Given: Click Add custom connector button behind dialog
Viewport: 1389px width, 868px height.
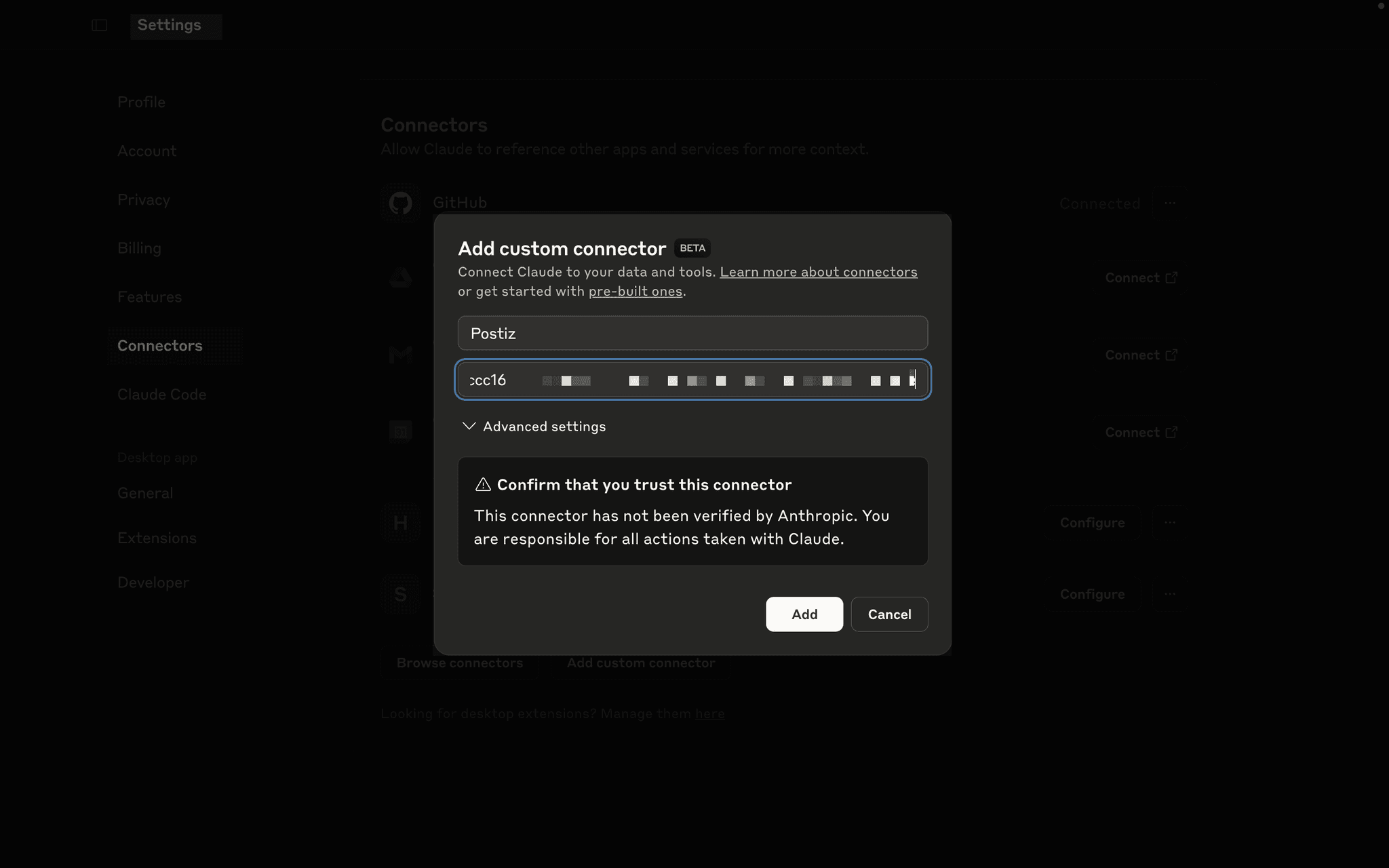Looking at the screenshot, I should [x=641, y=663].
